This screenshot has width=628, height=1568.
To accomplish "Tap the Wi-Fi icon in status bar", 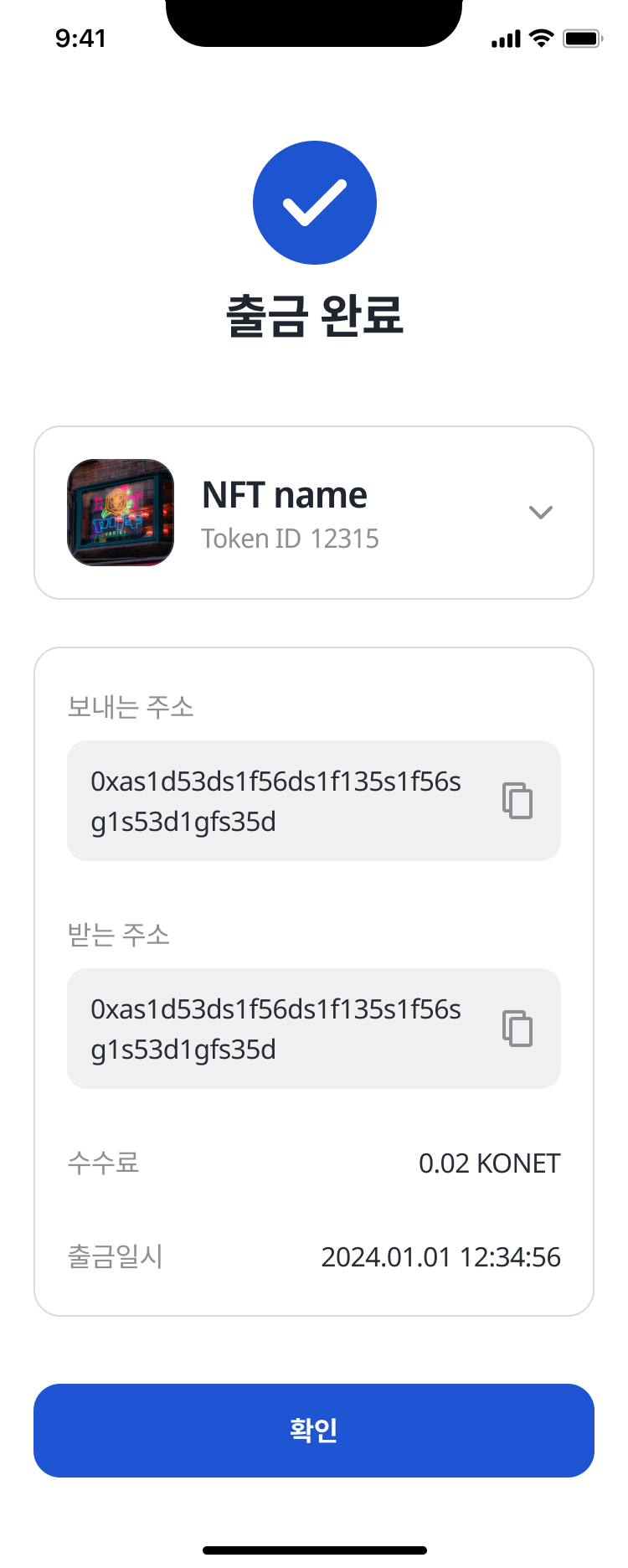I will 543,39.
